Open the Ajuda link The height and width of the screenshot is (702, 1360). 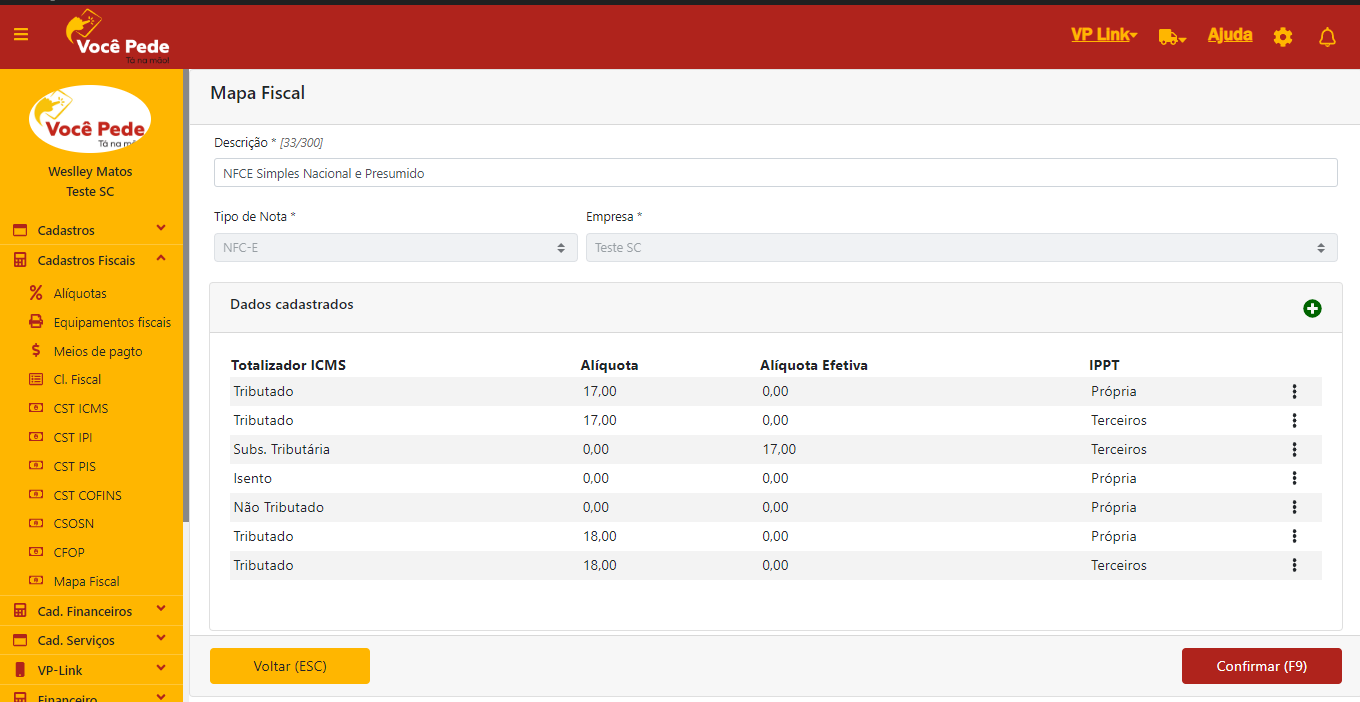tap(1229, 35)
